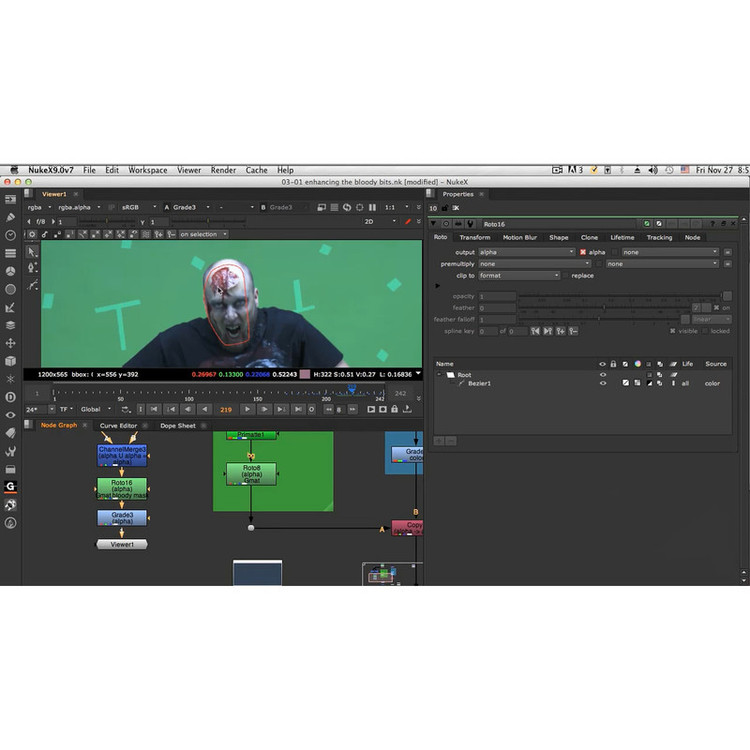
Task: Open the Motion Blur tab
Action: (x=519, y=238)
